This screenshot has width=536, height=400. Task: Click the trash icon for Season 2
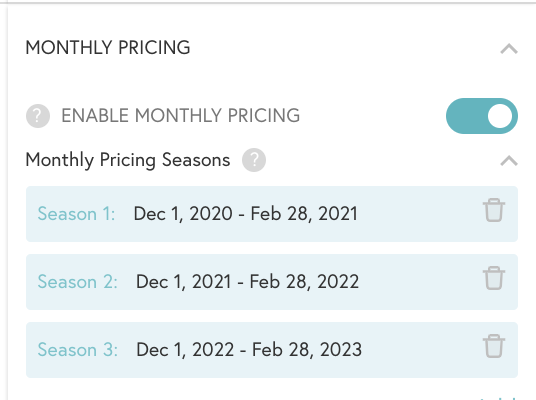click(x=494, y=278)
